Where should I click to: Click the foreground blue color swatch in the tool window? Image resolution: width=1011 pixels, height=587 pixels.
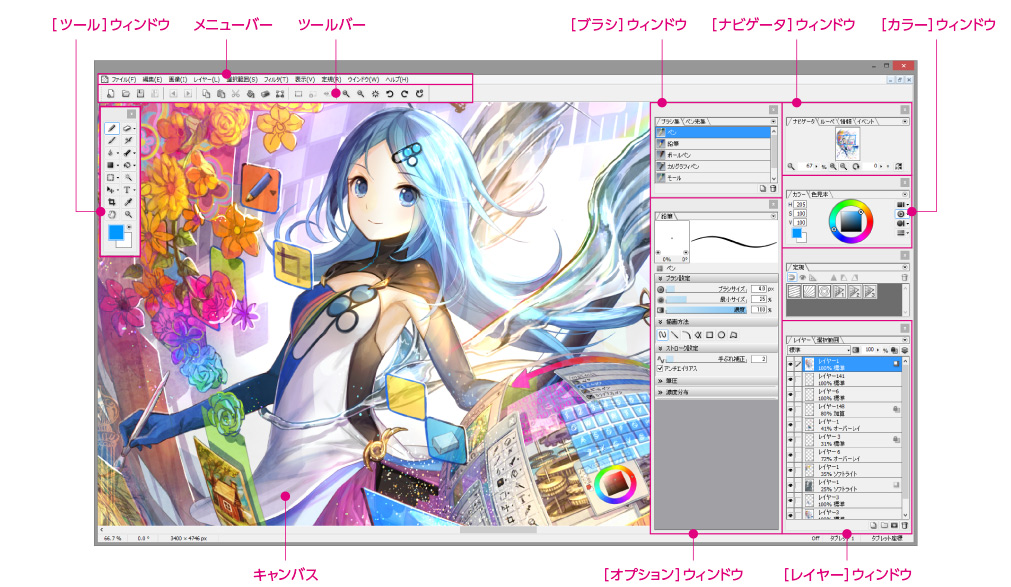point(115,232)
